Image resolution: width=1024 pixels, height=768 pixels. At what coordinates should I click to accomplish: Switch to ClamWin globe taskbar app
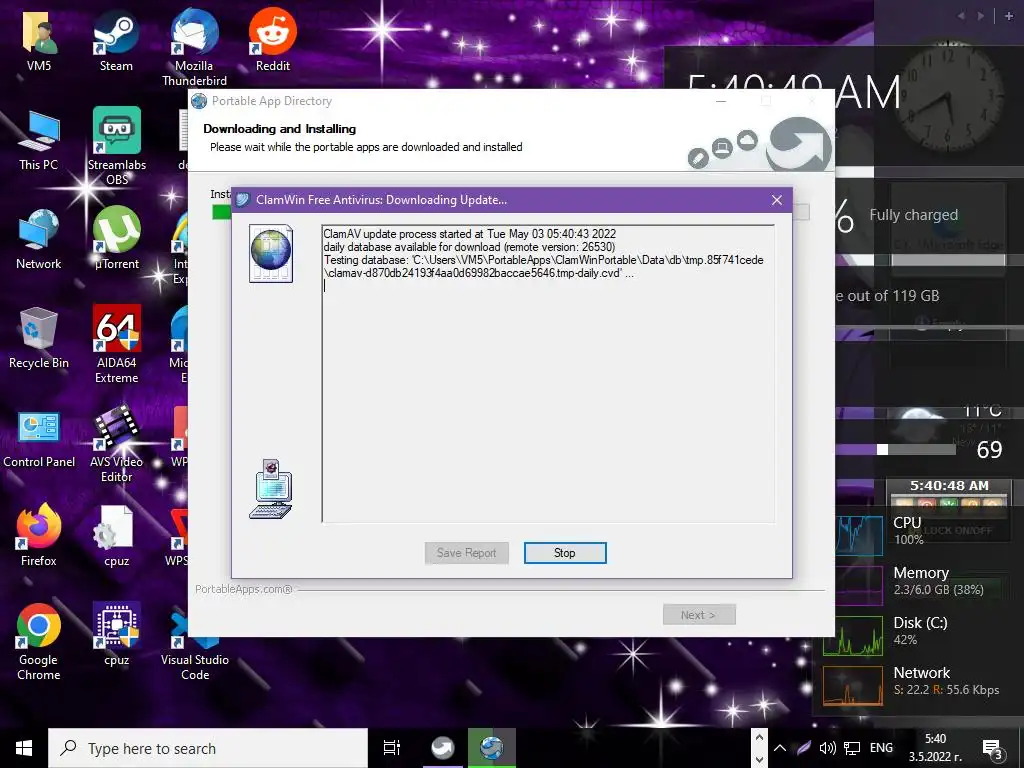pos(491,748)
